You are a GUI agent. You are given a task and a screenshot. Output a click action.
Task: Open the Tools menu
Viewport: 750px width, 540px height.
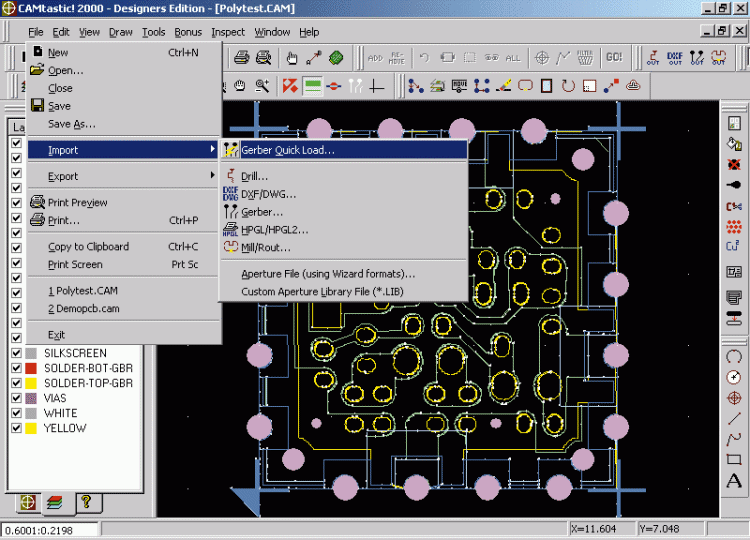coord(154,32)
